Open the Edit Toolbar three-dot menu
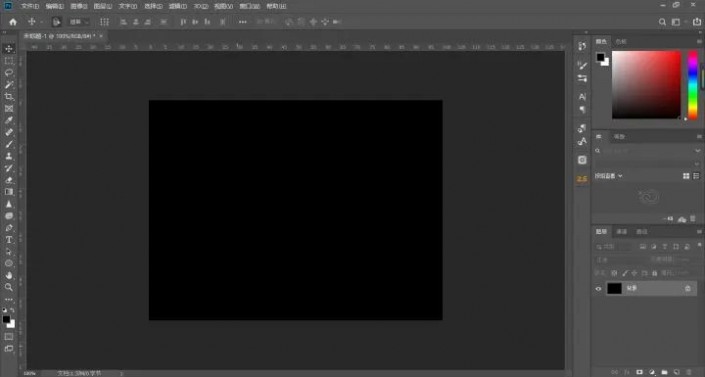Screen dimensions: 705x377 pyautogui.click(x=9, y=299)
